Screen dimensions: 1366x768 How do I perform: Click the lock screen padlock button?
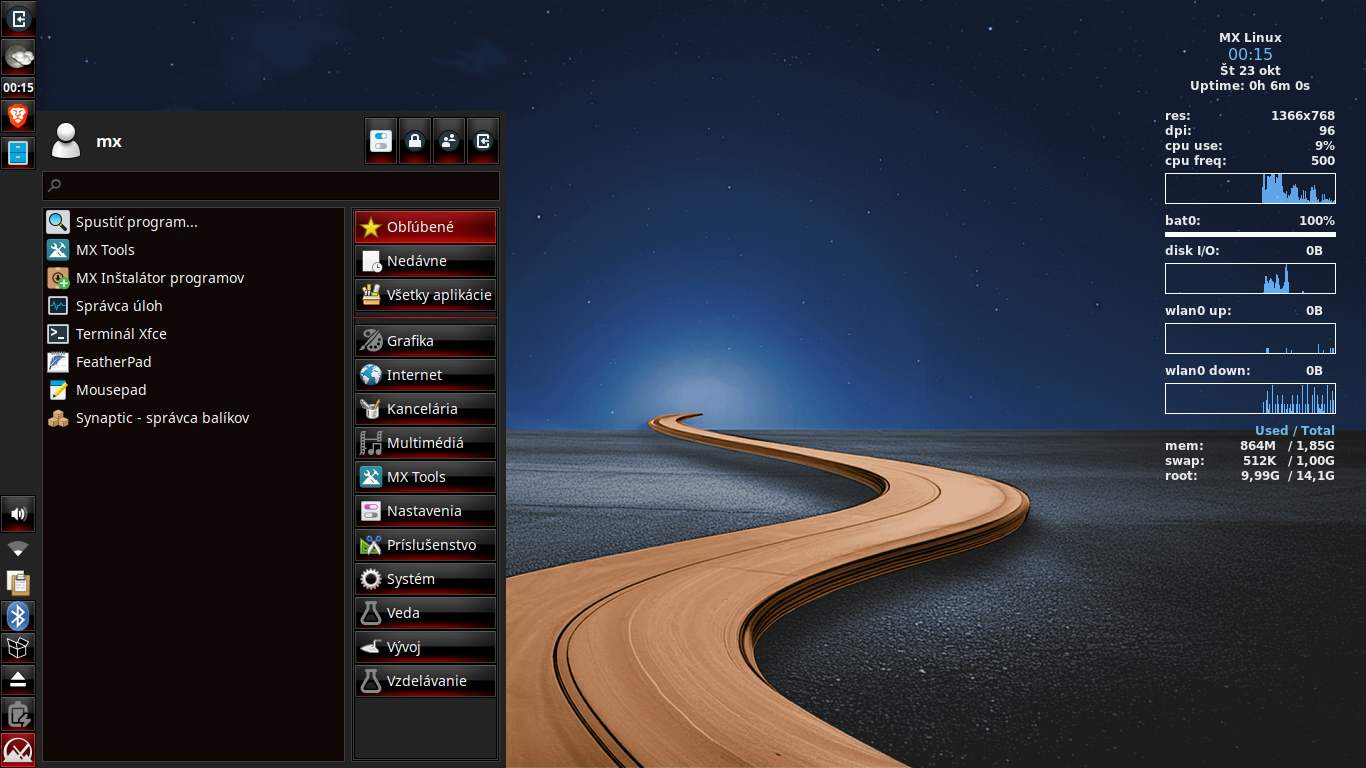point(415,141)
